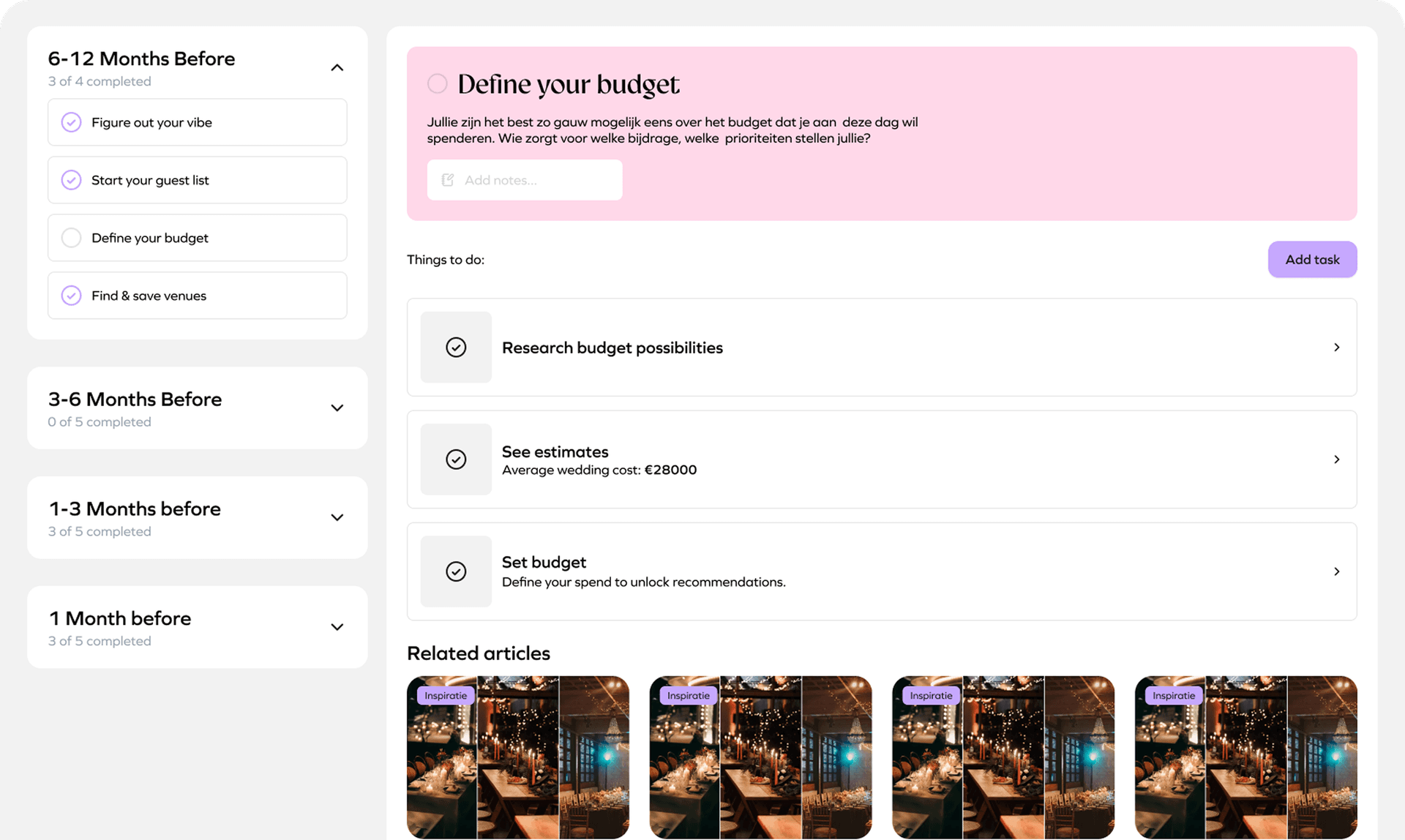Viewport: 1405px width, 840px height.
Task: Toggle the Define your budget header circle
Action: (x=438, y=83)
